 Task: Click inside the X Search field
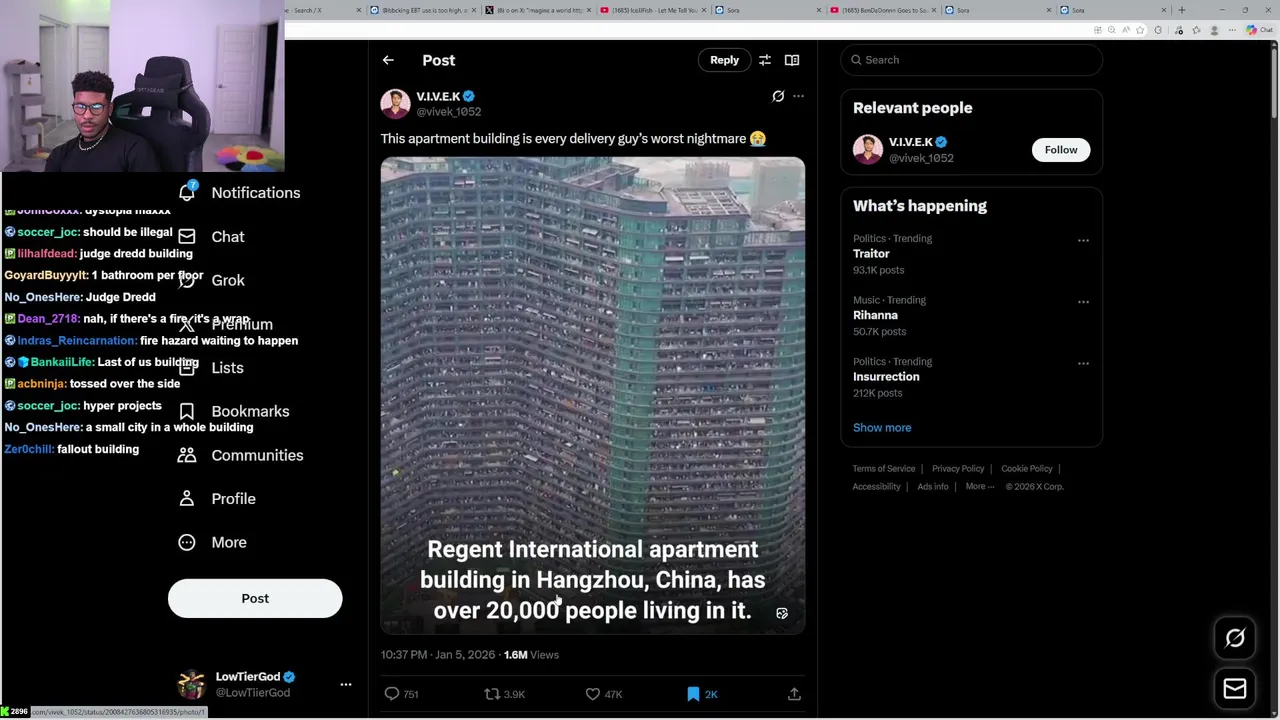(972, 60)
